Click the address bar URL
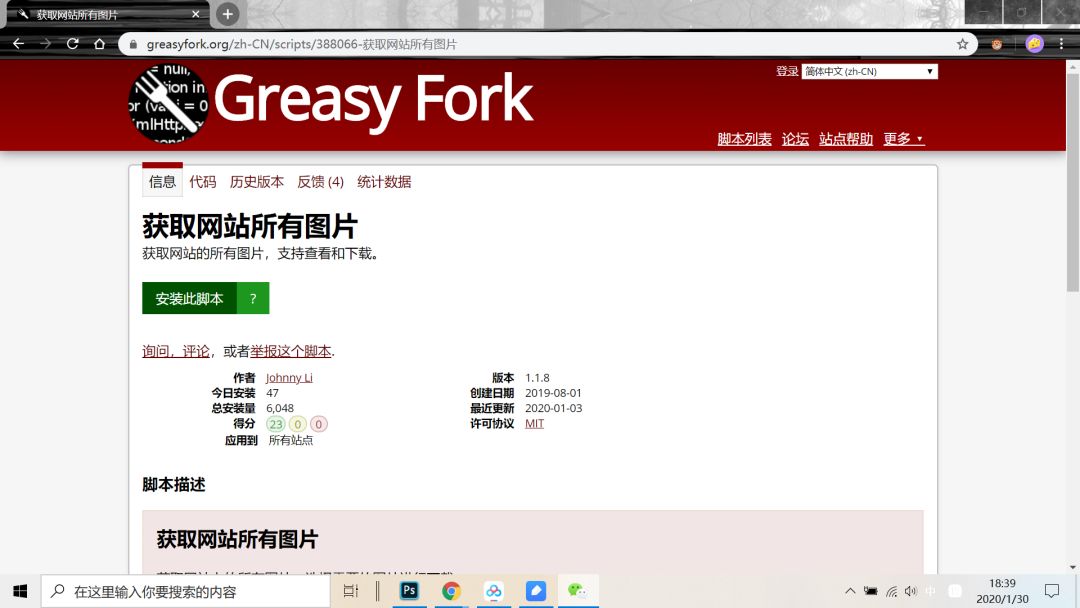Viewport: 1080px width, 608px height. (x=302, y=44)
